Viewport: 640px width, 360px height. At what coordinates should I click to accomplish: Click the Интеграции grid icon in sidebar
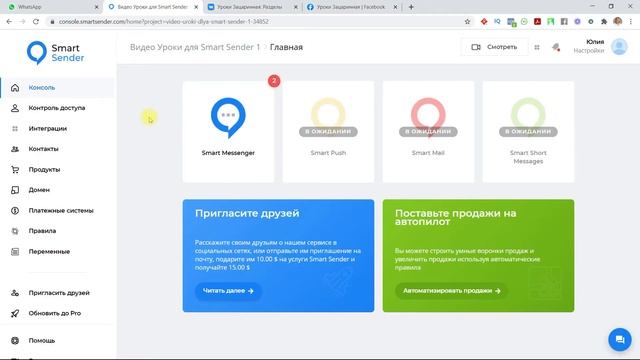click(15, 129)
